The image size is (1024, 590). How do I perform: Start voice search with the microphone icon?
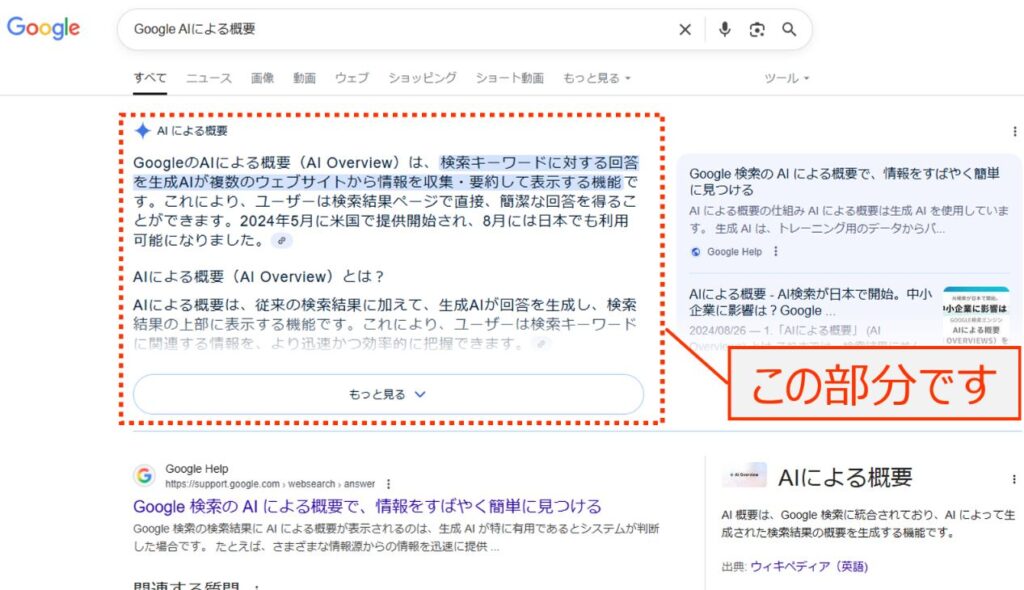724,29
